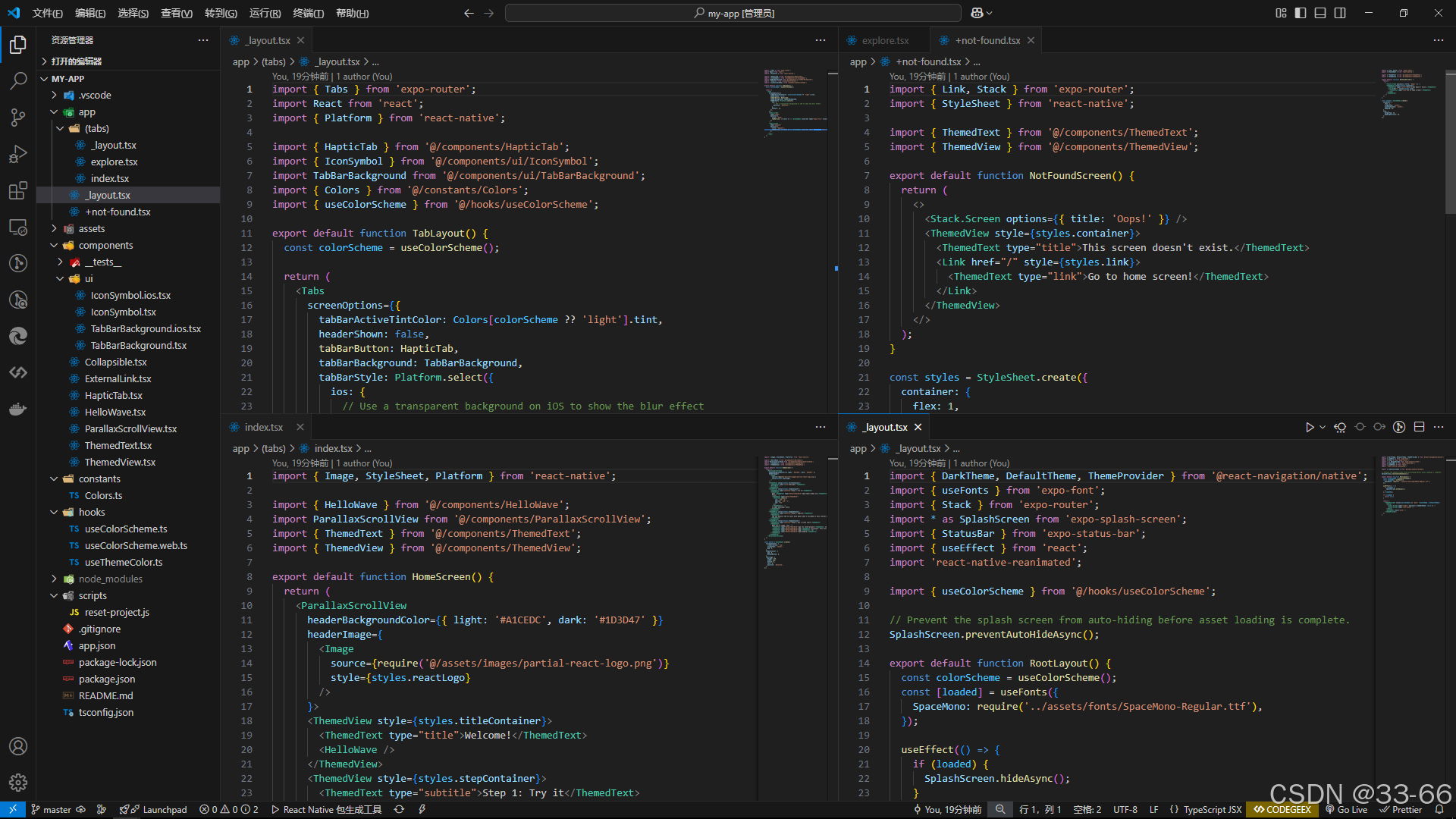Toggle the bottom panel visibility
This screenshot has width=1456, height=819.
coord(1320,13)
